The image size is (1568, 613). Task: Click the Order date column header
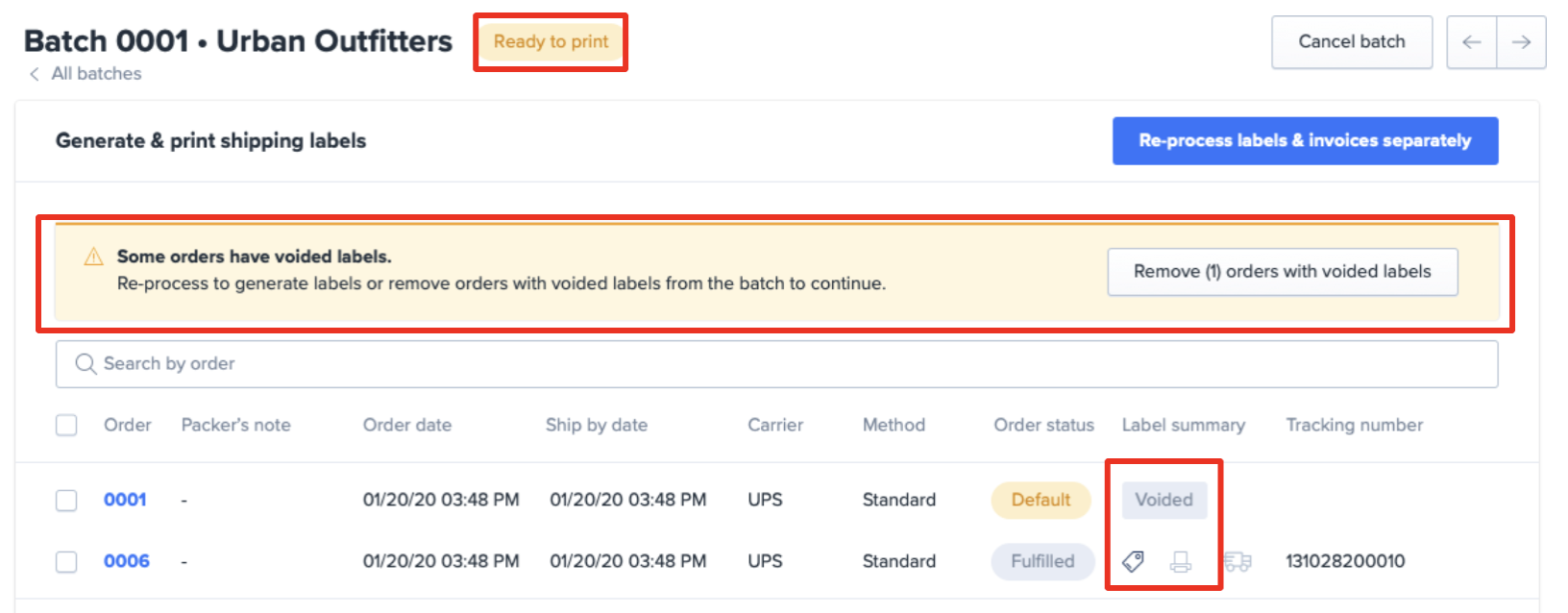pyautogui.click(x=407, y=425)
